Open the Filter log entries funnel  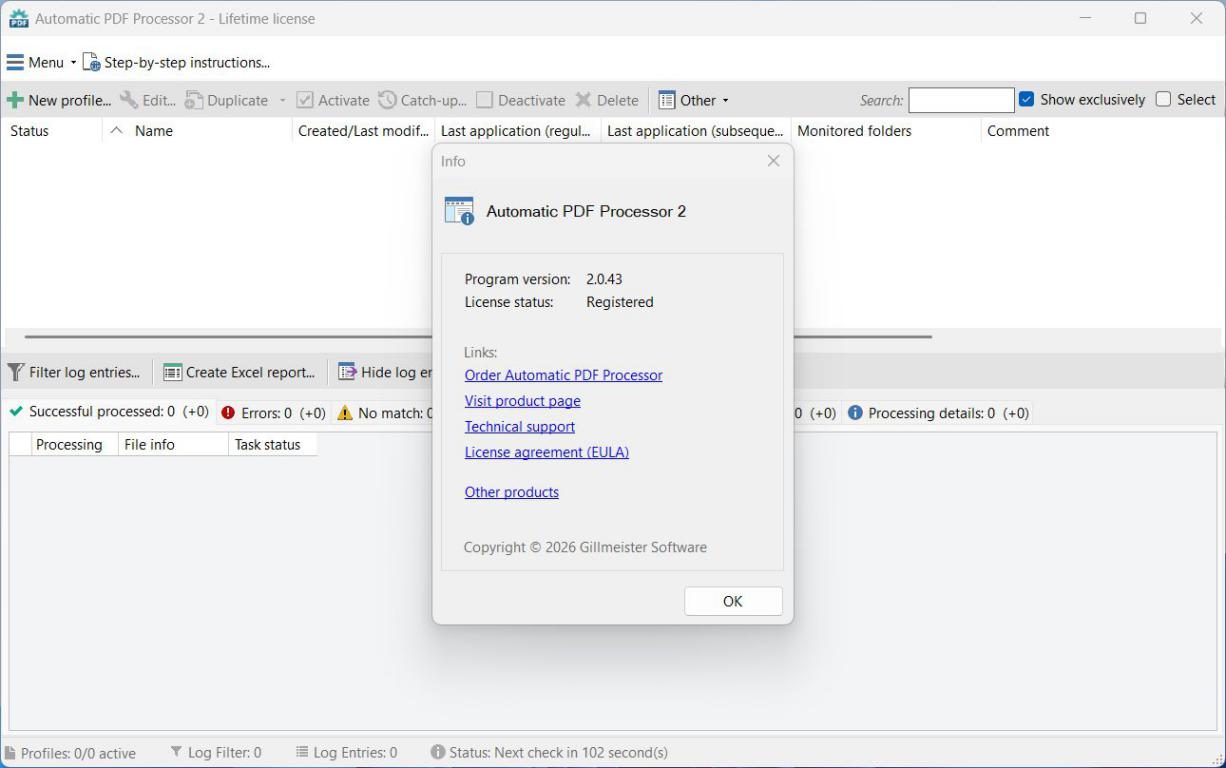click(16, 372)
